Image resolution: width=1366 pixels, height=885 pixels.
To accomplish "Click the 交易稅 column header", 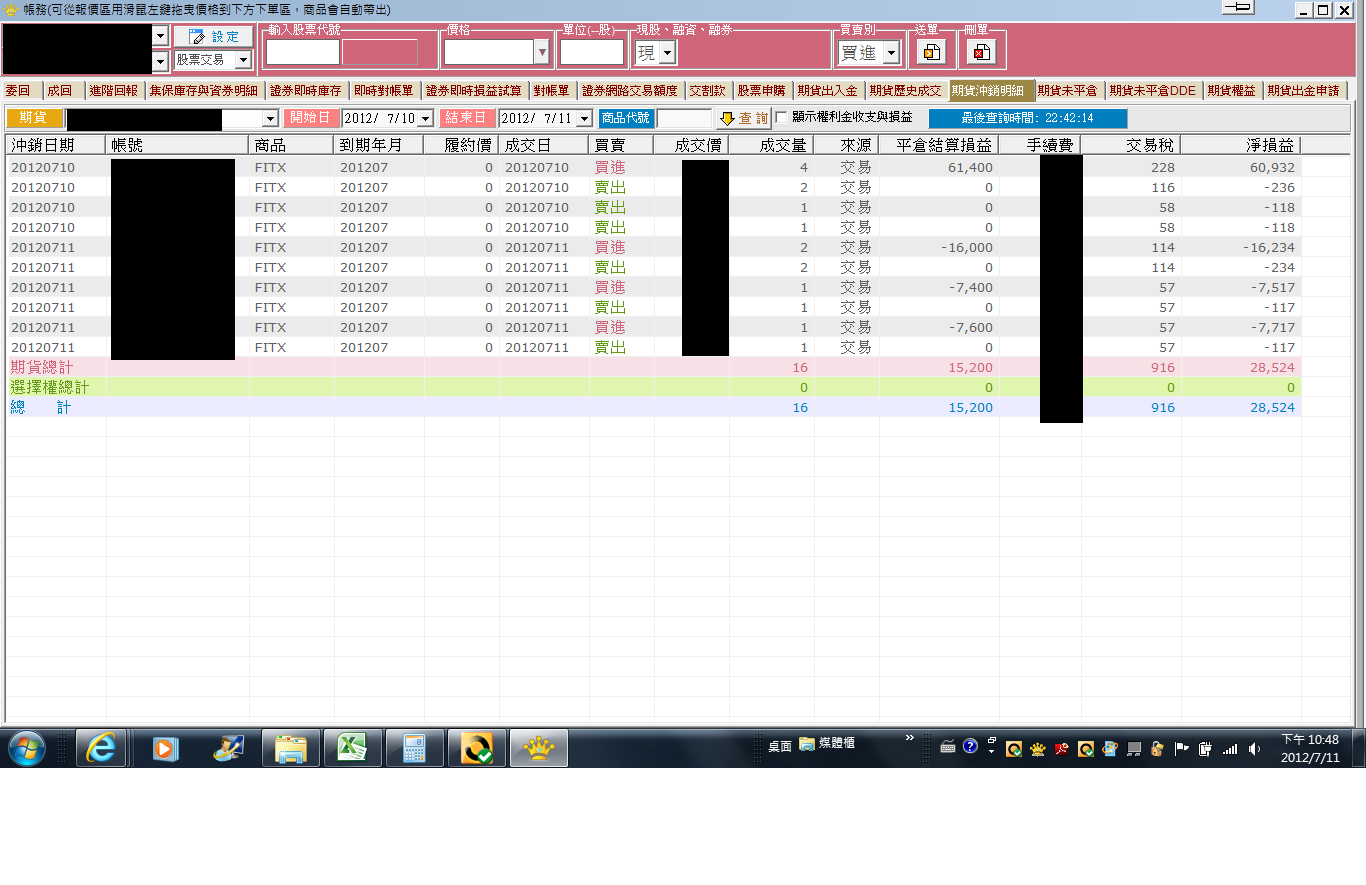I will (x=1131, y=145).
